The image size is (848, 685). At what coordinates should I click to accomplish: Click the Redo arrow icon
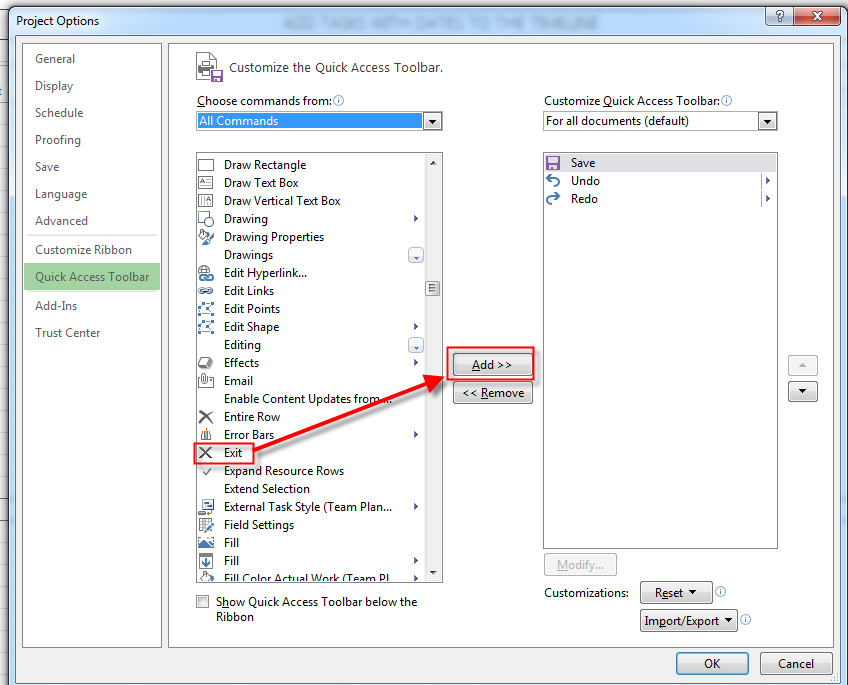tap(554, 199)
